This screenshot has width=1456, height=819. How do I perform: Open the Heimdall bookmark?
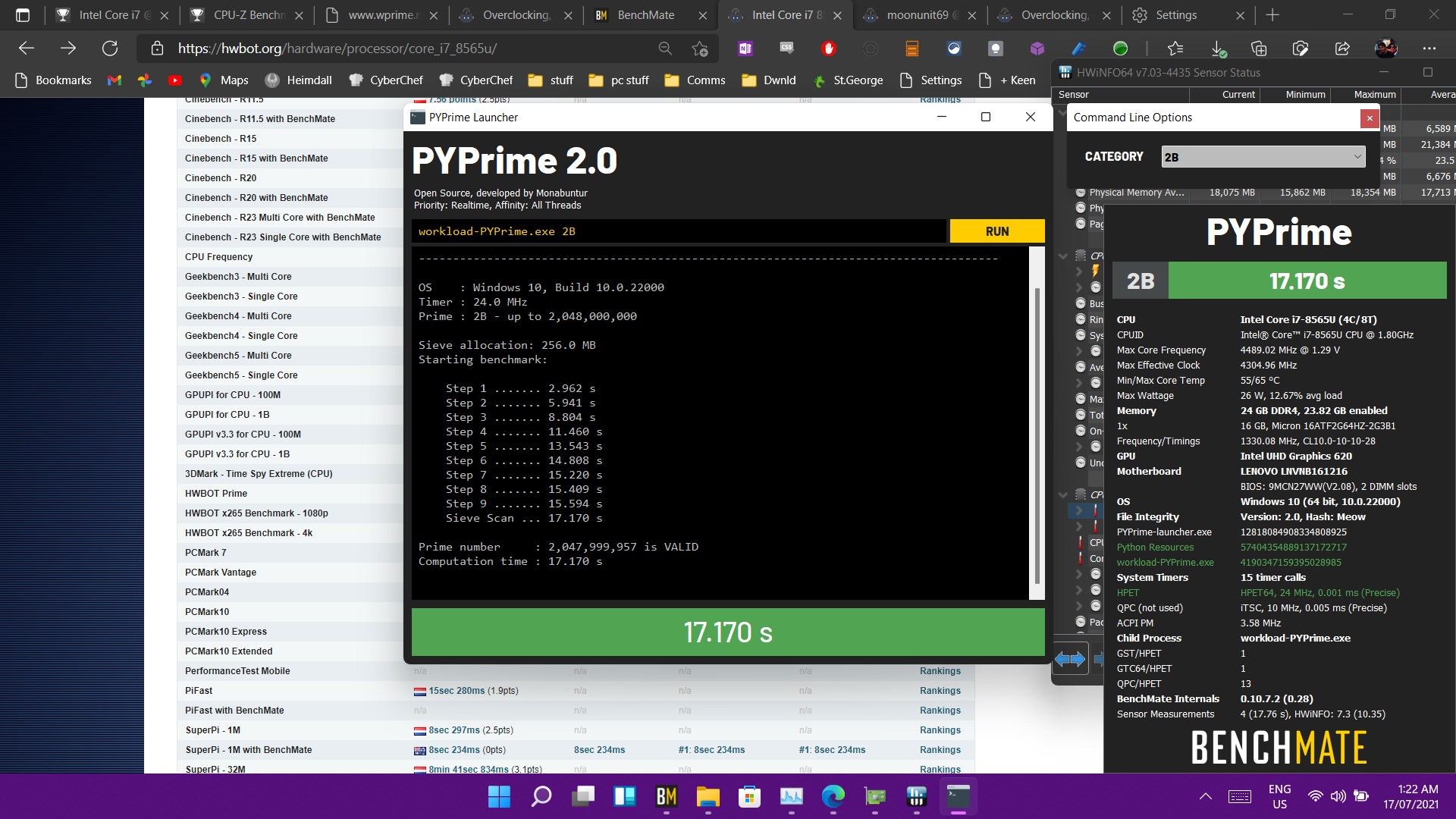coord(299,80)
